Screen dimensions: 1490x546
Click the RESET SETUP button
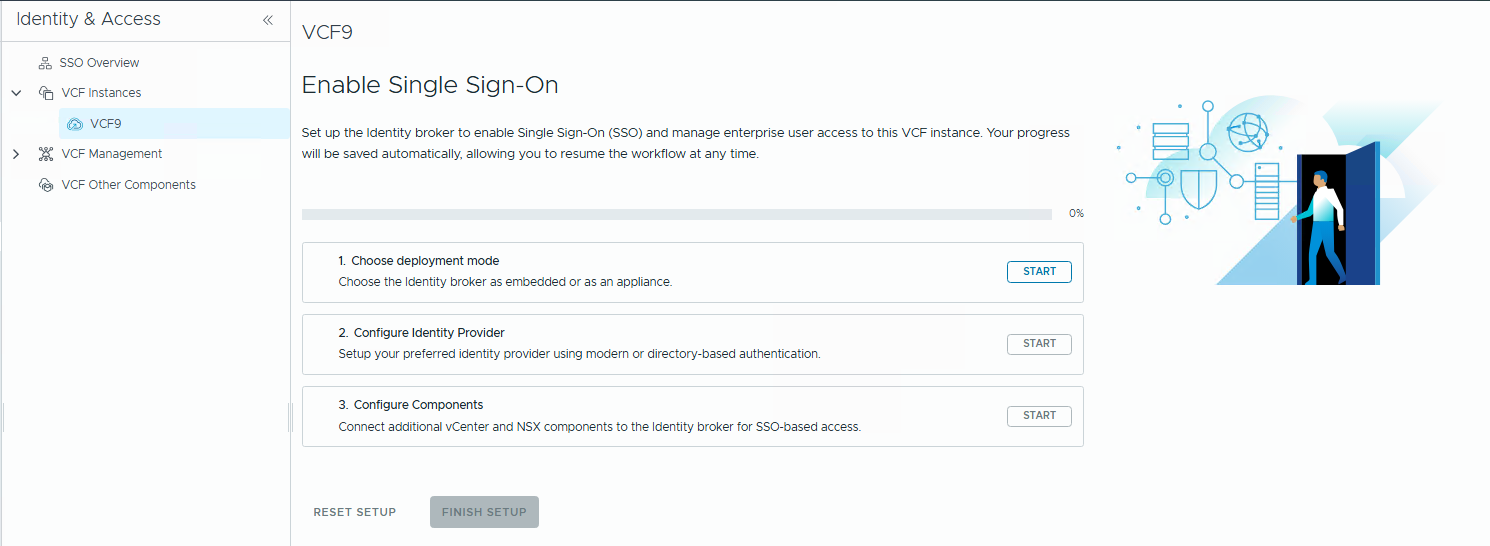click(x=355, y=512)
